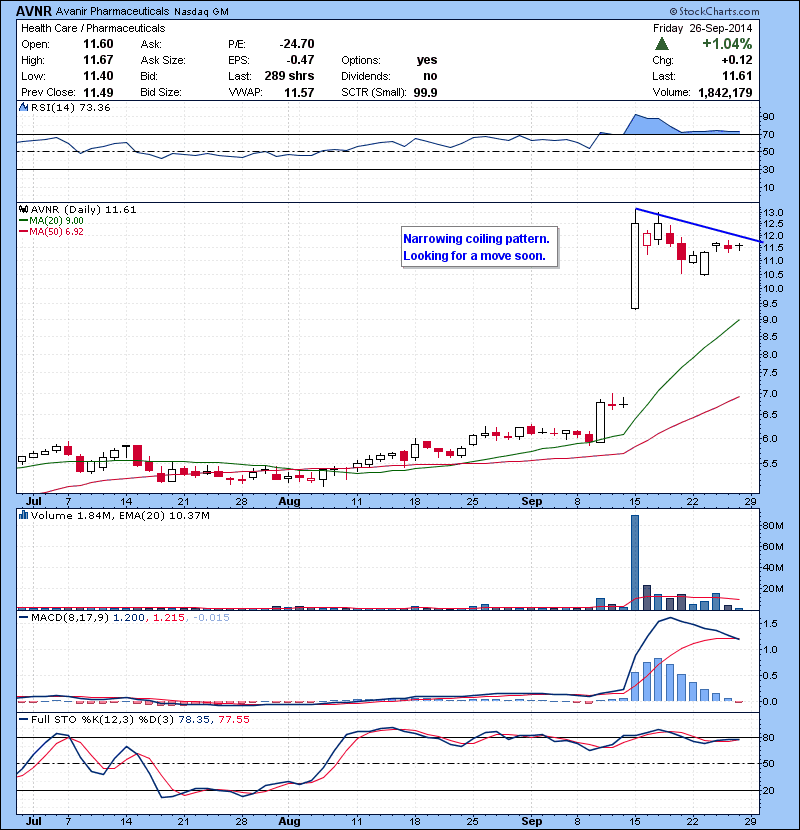Click the 9.0 price axis label
The height and width of the screenshot is (830, 800).
pos(770,320)
